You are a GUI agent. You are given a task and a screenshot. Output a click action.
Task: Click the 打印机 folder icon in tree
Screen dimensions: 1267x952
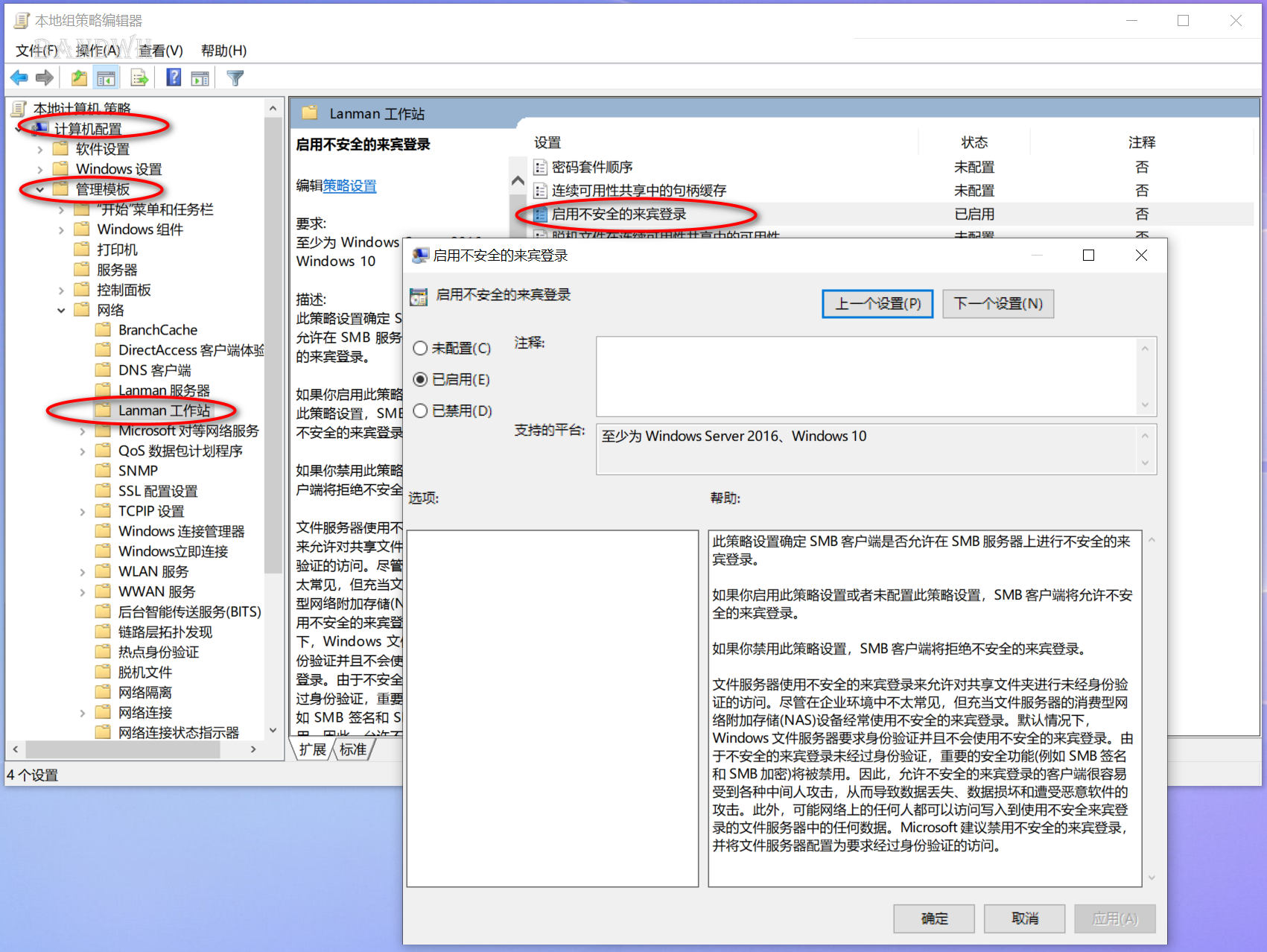pyautogui.click(x=82, y=249)
